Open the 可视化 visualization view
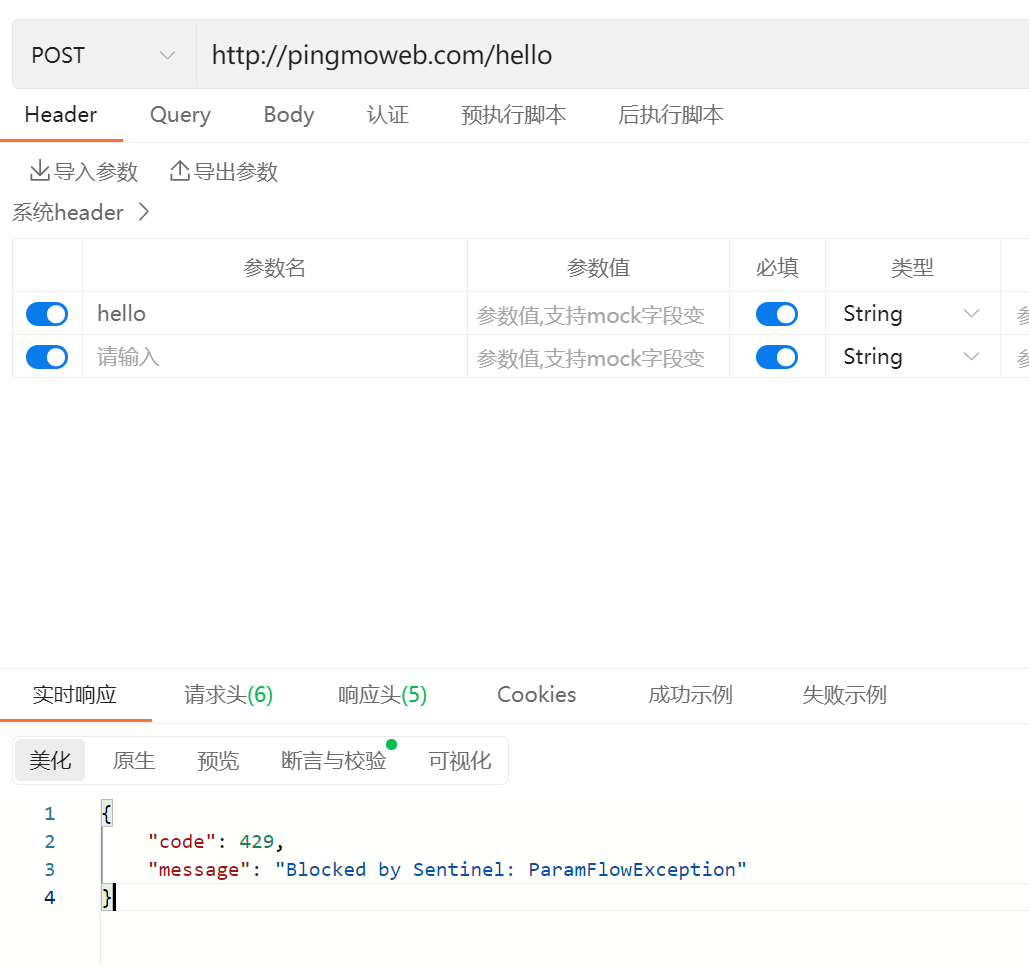This screenshot has height=965, width=1029. 459,760
